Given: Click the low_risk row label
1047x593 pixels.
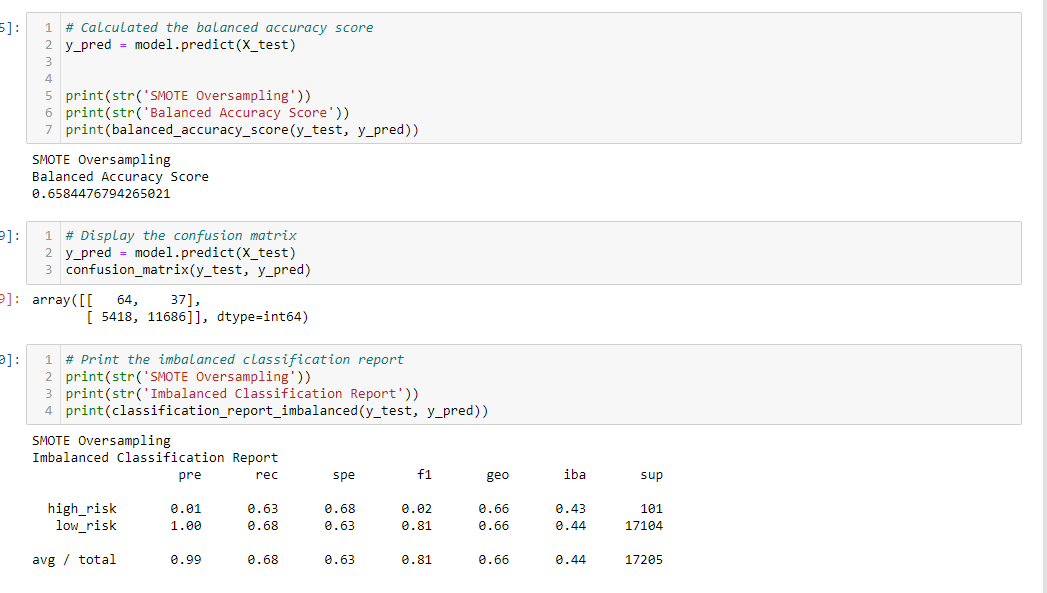Looking at the screenshot, I should pyautogui.click(x=86, y=526).
